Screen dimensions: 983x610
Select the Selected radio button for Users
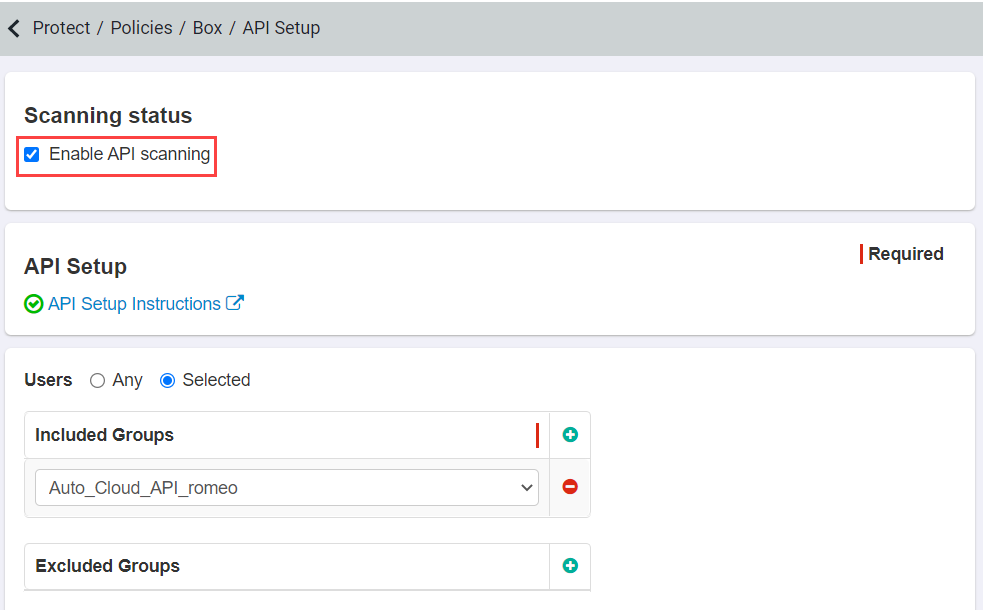pyautogui.click(x=166, y=380)
